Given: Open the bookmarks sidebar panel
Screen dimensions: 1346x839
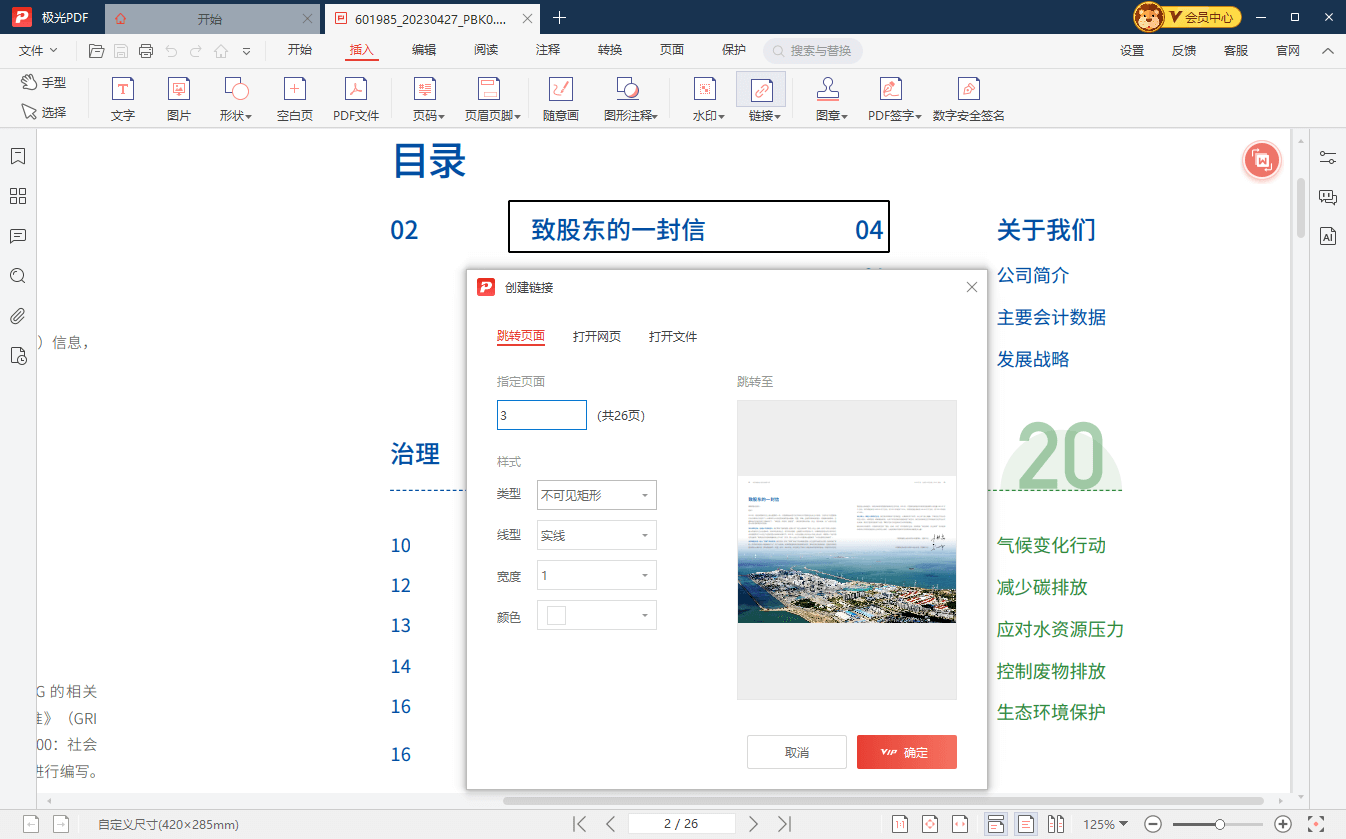Looking at the screenshot, I should pyautogui.click(x=18, y=156).
